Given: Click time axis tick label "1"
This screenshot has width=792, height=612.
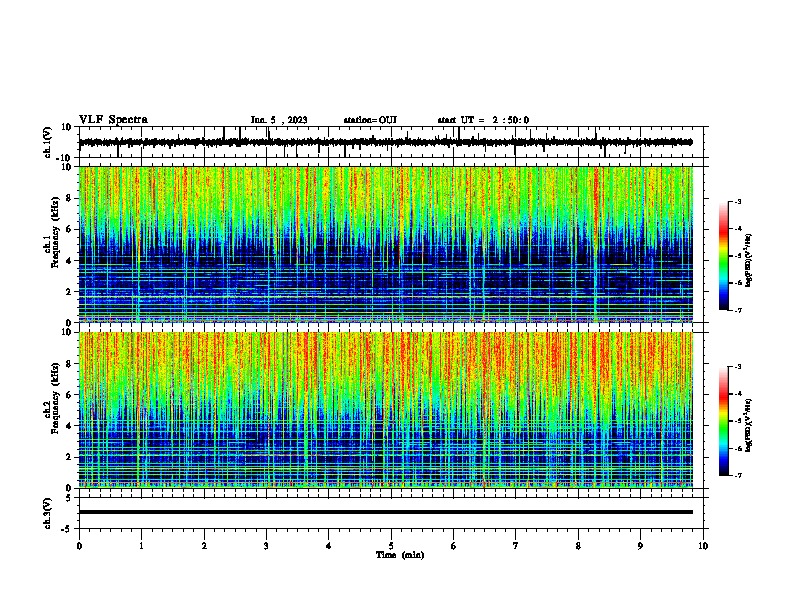Looking at the screenshot, I should point(141,546).
